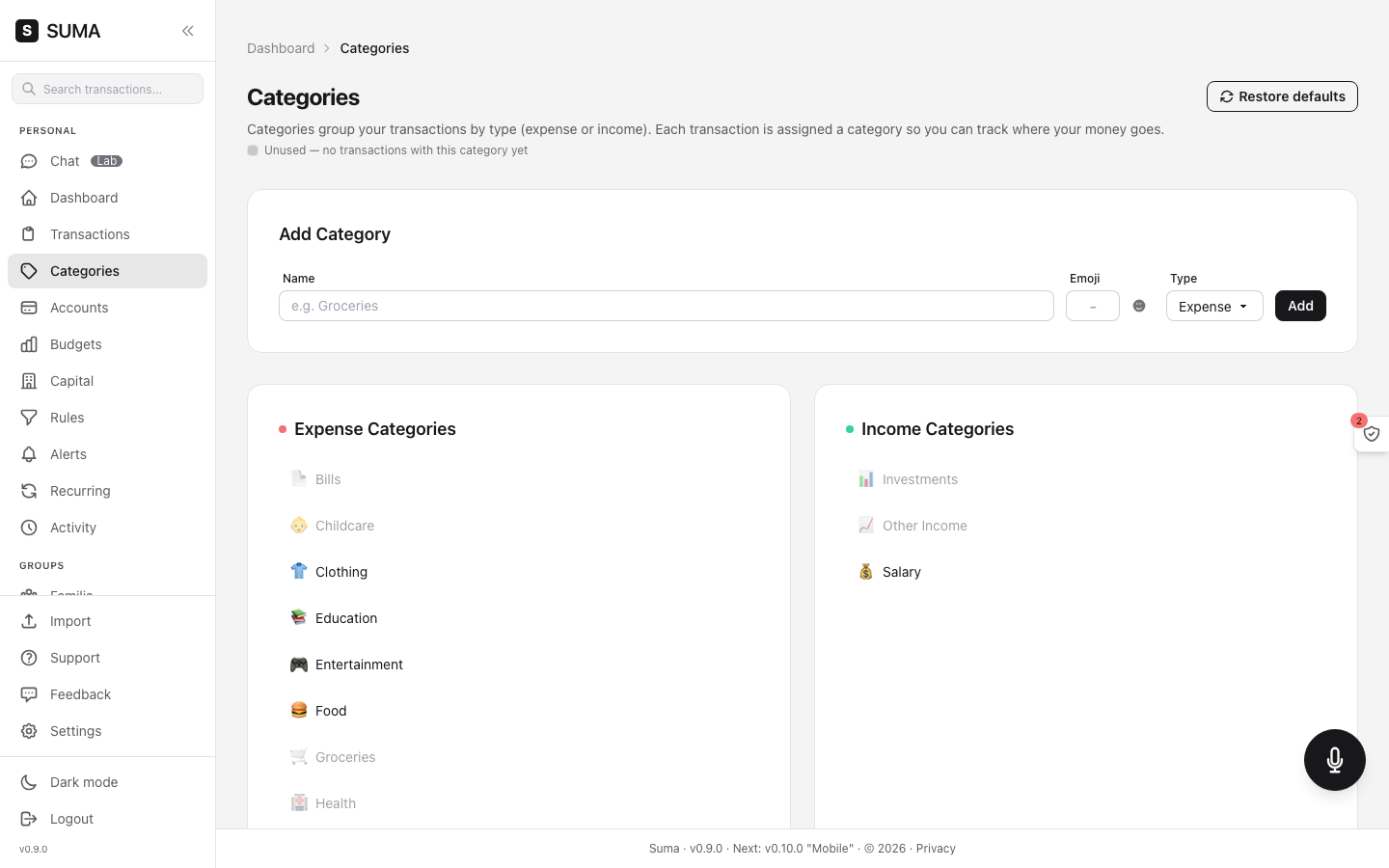Click the category Name input field
This screenshot has width=1389, height=868.
667,306
